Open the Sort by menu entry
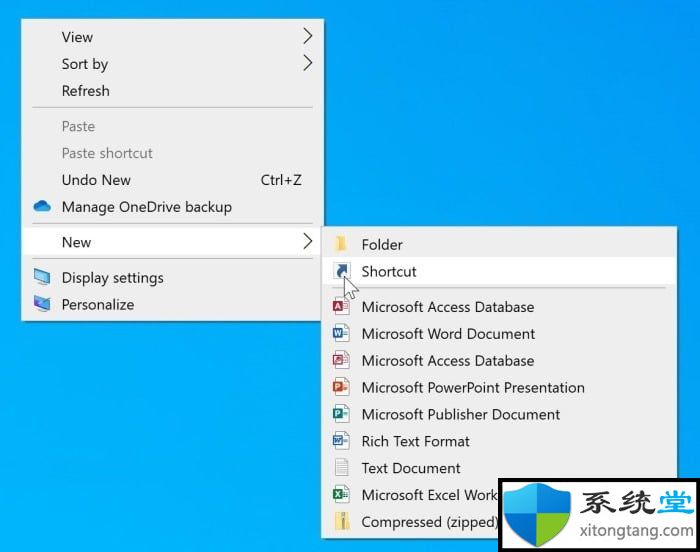700x552 pixels. [172, 63]
